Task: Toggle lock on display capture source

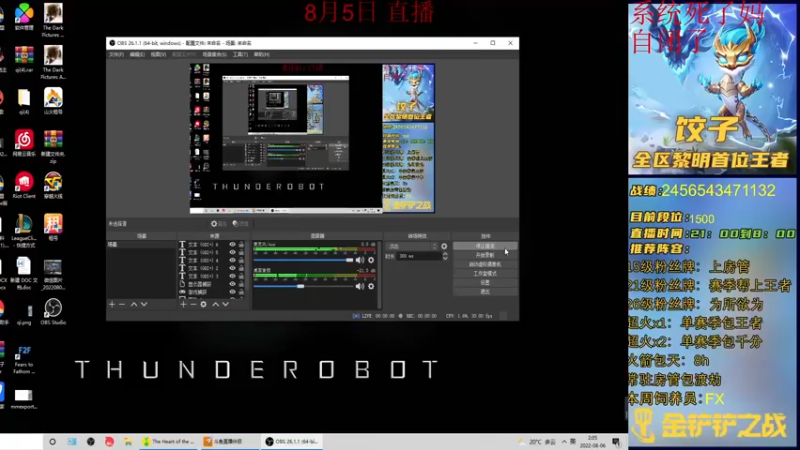Action: pos(241,284)
